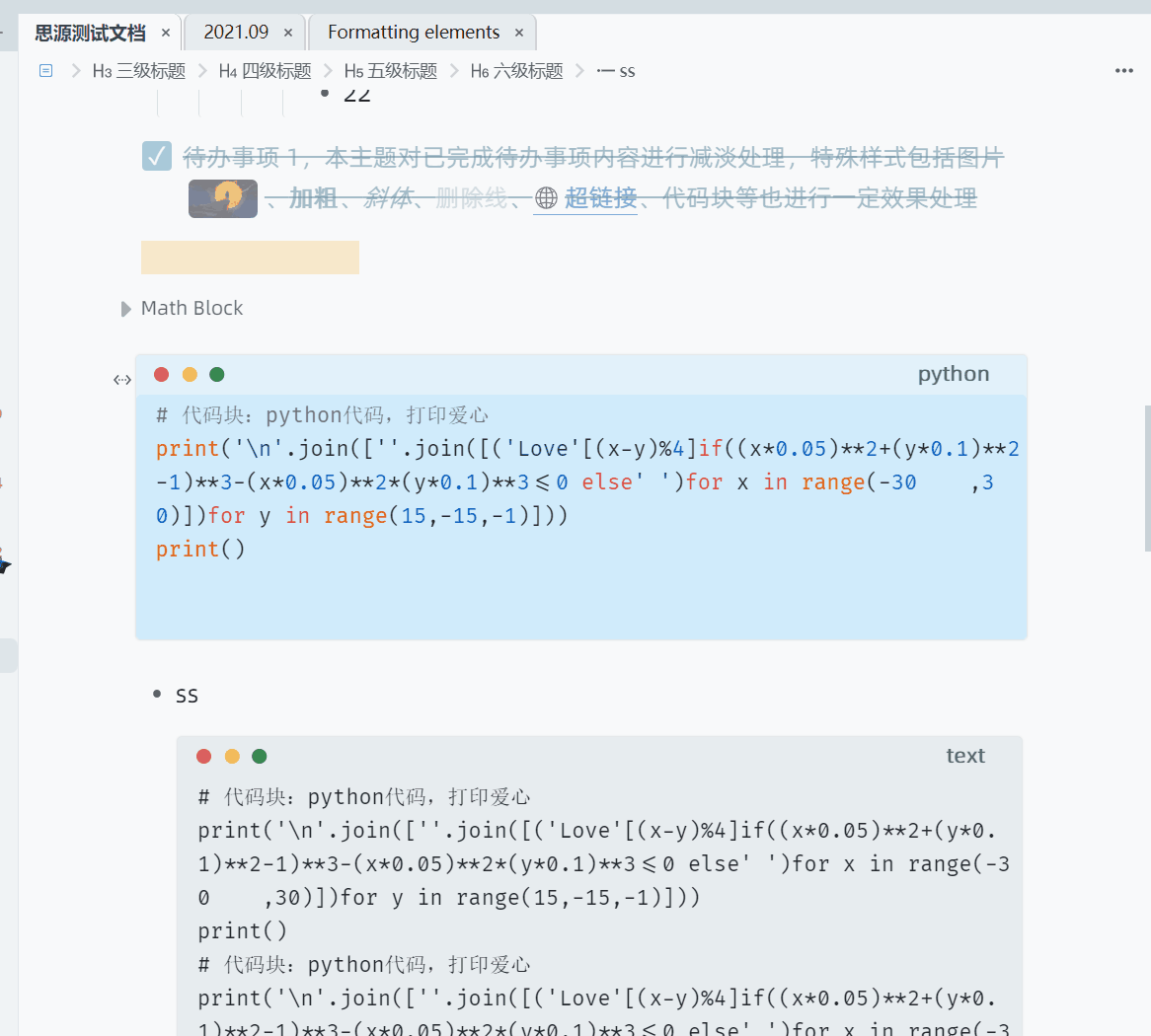Click the red dot on the python code block
Screen dimensions: 1151x1036
[x=161, y=374]
